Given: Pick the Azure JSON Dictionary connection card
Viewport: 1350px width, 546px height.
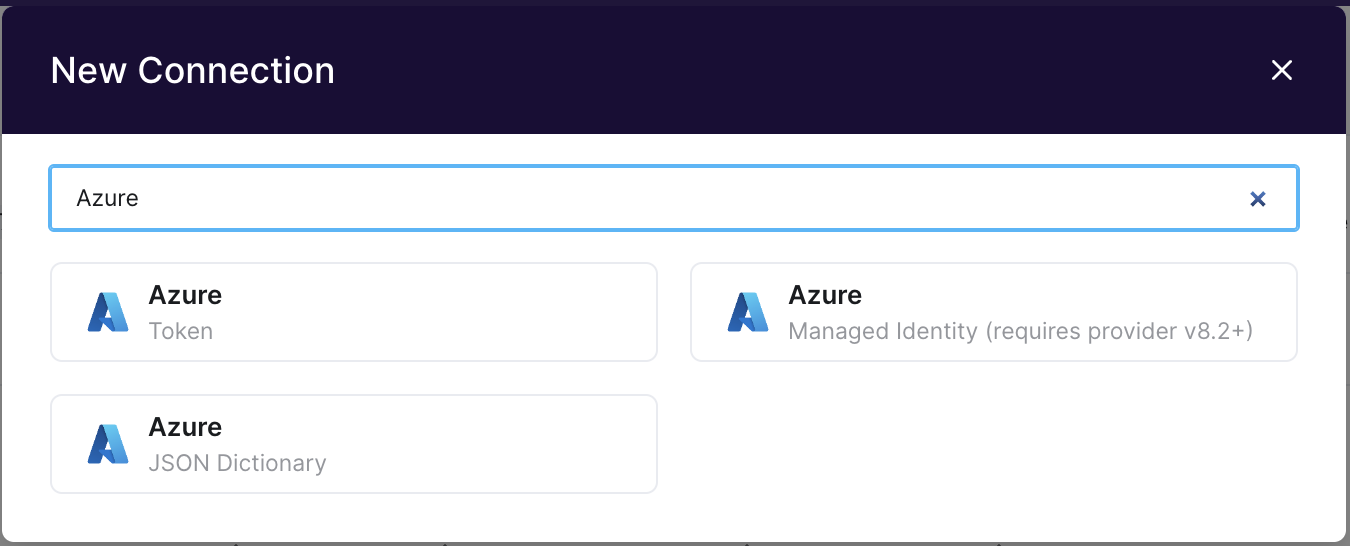Looking at the screenshot, I should point(353,444).
